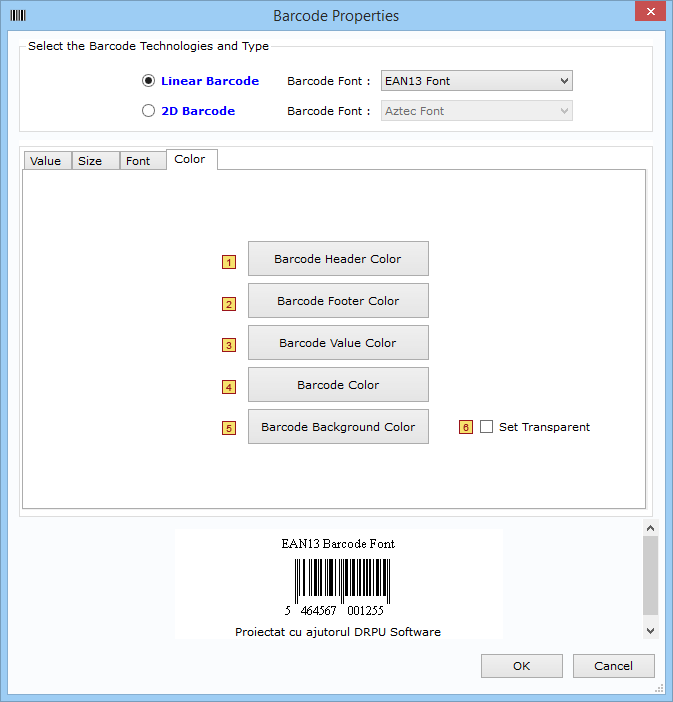This screenshot has width=673, height=702.
Task: Switch to the Size tab
Action: pyautogui.click(x=95, y=161)
